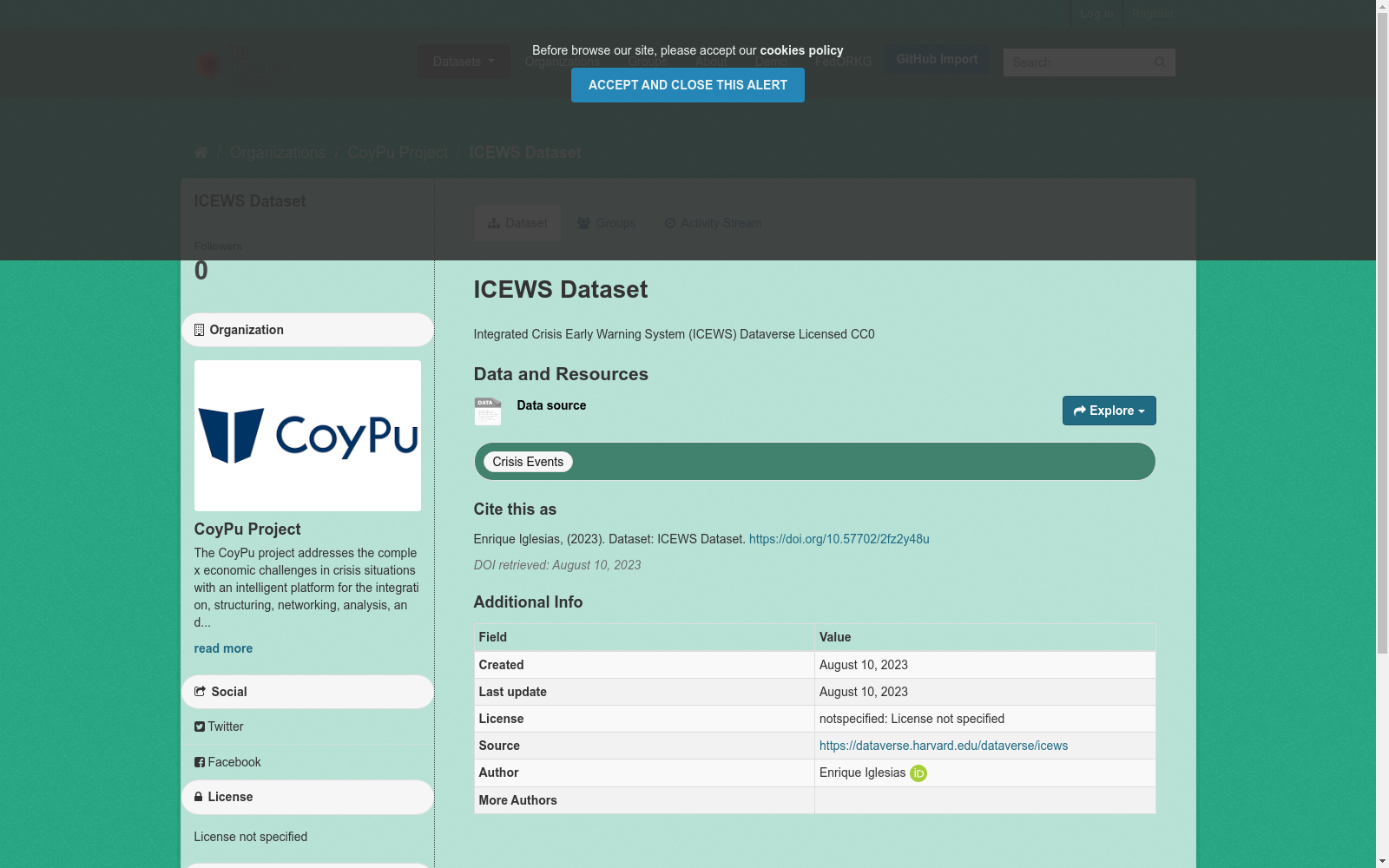Click the author name Enrique Iglesias in table
Image resolution: width=1389 pixels, height=868 pixels.
(862, 773)
